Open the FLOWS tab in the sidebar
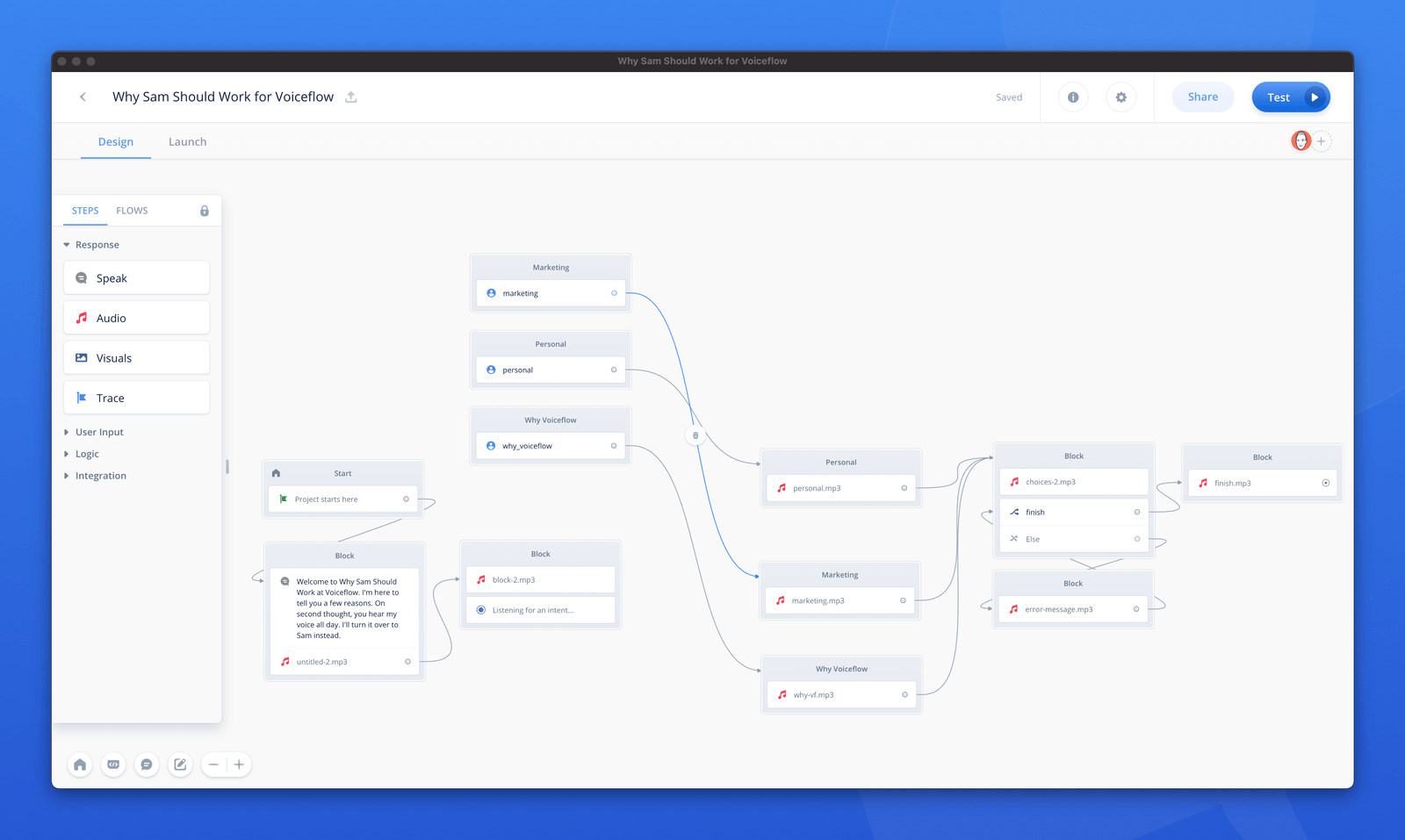Image resolution: width=1405 pixels, height=840 pixels. [x=132, y=211]
